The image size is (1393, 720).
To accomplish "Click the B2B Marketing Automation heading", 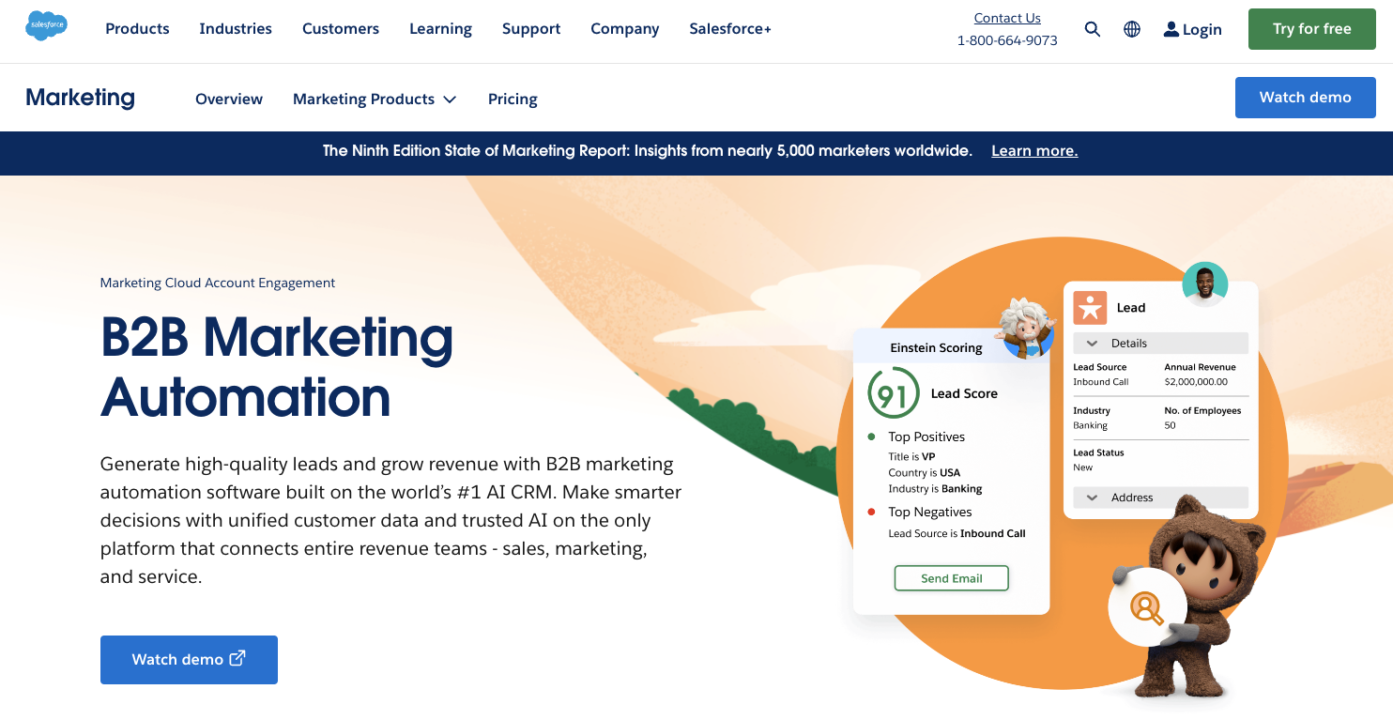I will click(x=277, y=367).
